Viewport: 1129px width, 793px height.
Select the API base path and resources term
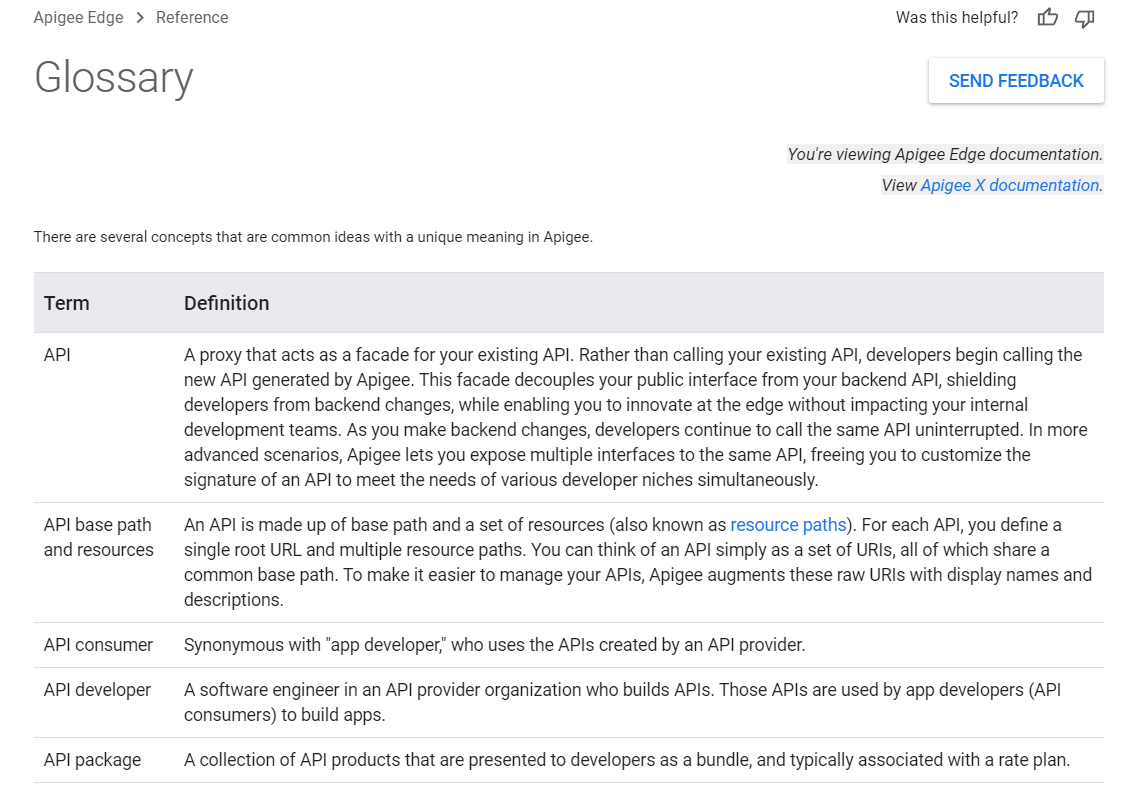pyautogui.click(x=99, y=537)
